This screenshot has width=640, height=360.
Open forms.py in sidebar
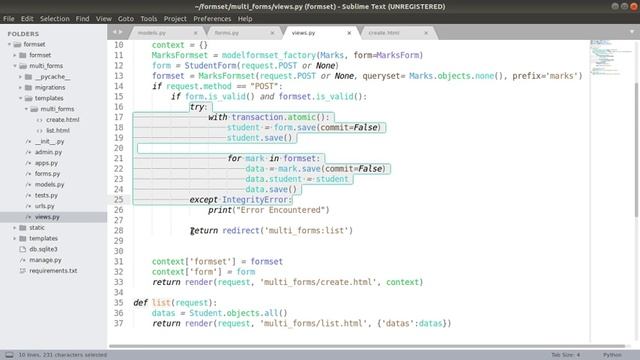tap(47, 174)
